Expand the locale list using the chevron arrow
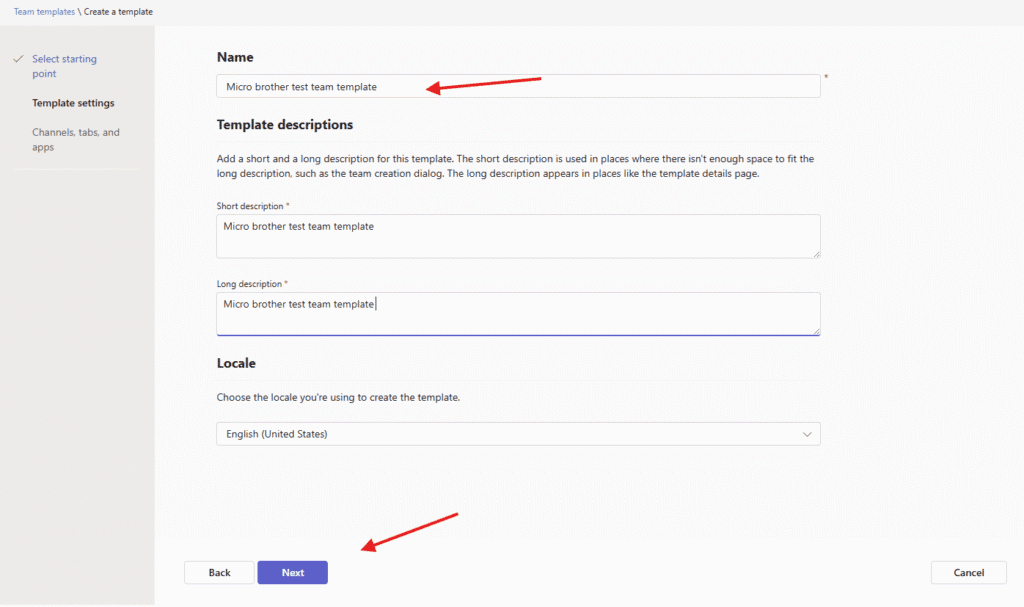The image size is (1024, 607). pyautogui.click(x=807, y=434)
